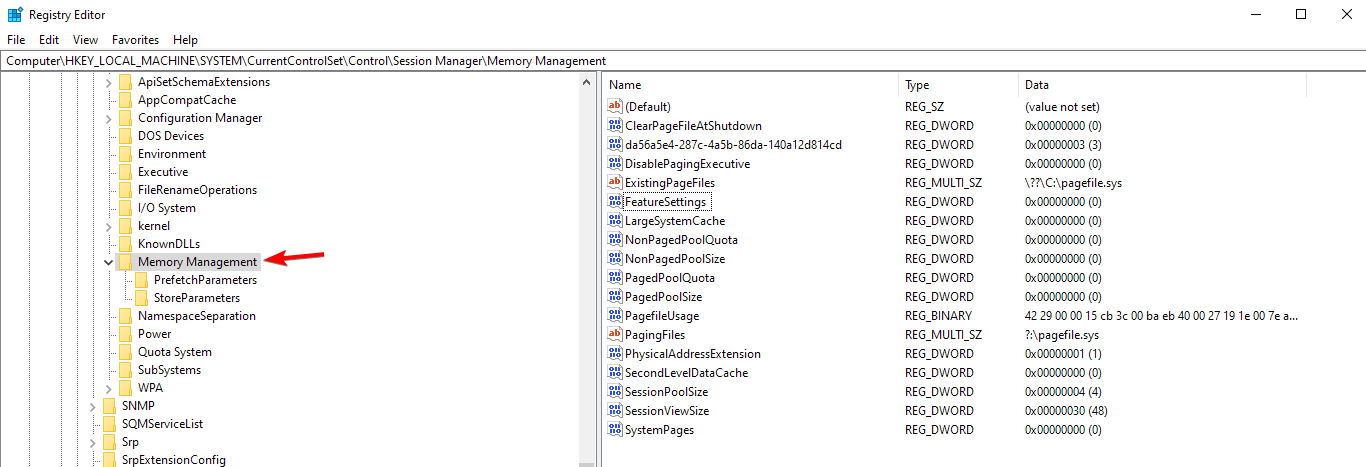Expand the Configuration Manager key
The height and width of the screenshot is (467, 1366).
click(109, 118)
